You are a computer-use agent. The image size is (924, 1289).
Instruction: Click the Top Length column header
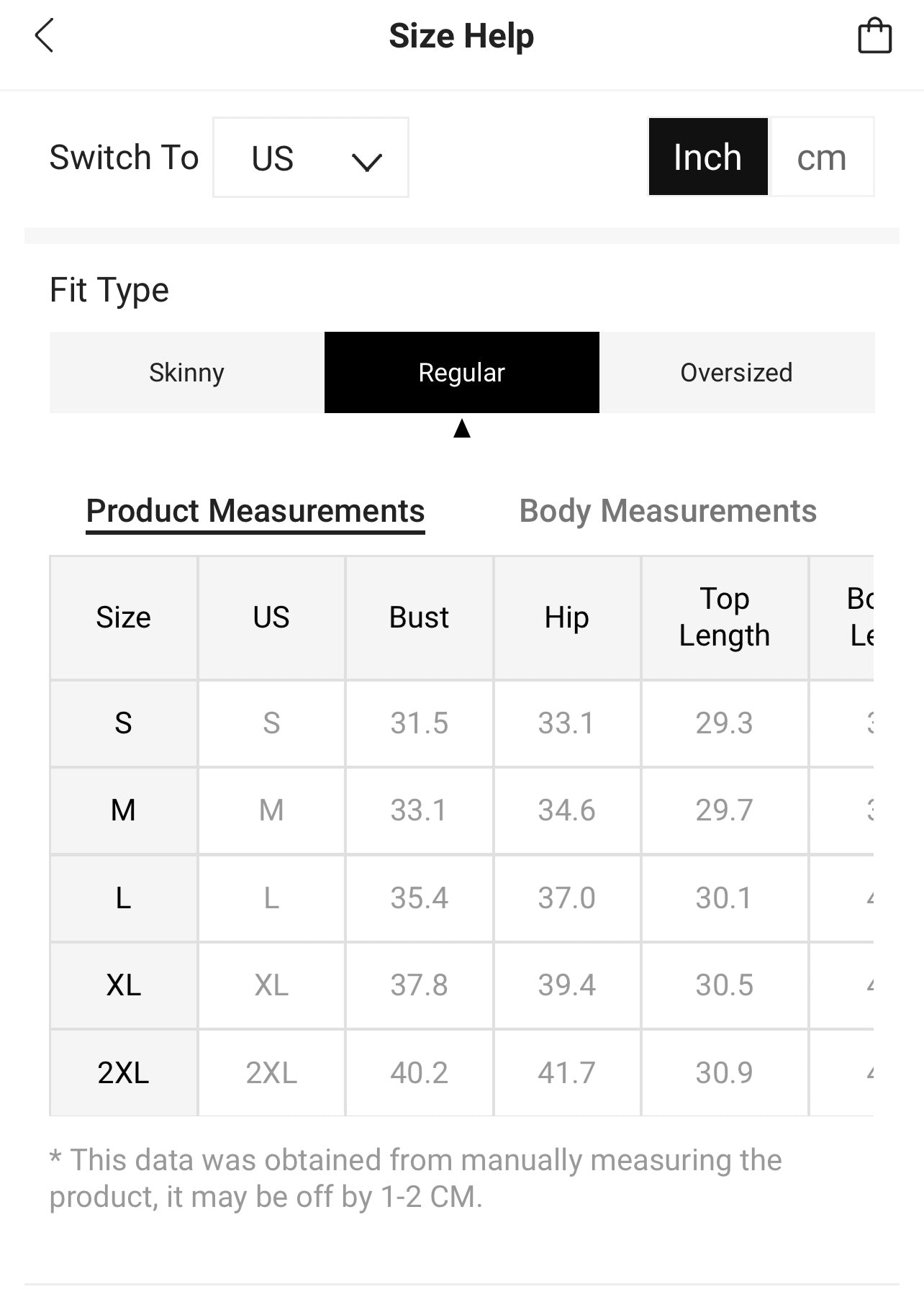tap(724, 618)
